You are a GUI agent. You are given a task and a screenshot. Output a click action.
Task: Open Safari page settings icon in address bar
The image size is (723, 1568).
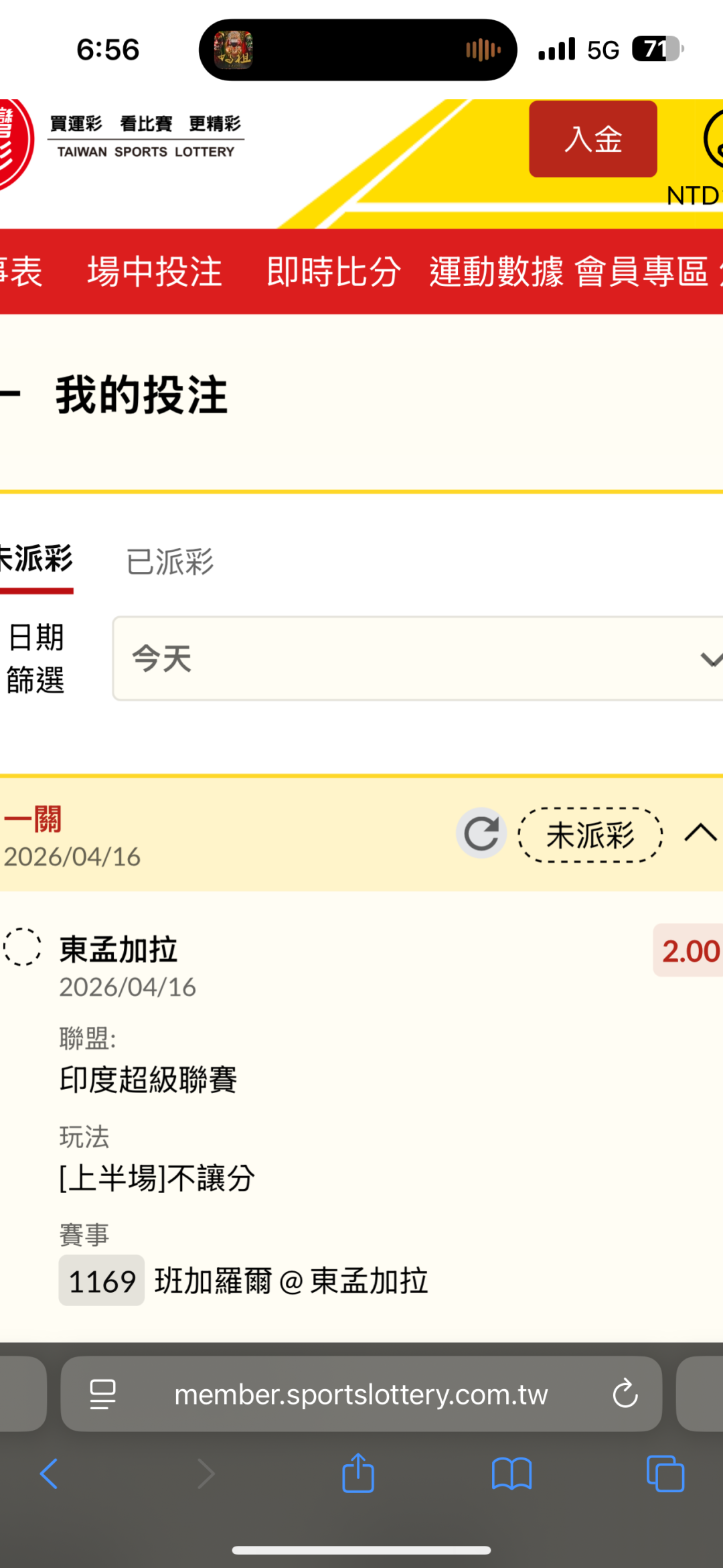(103, 1394)
